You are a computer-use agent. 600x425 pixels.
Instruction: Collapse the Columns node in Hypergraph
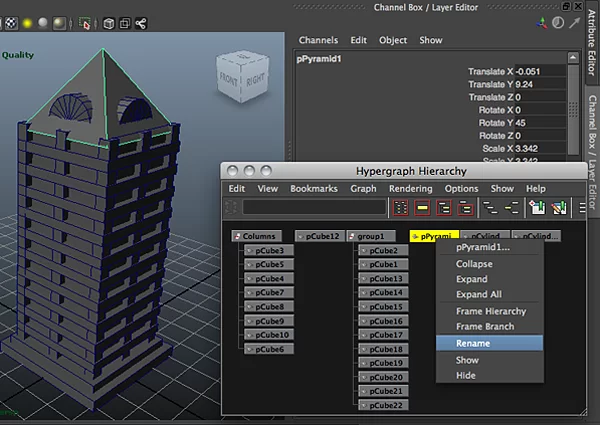click(256, 236)
